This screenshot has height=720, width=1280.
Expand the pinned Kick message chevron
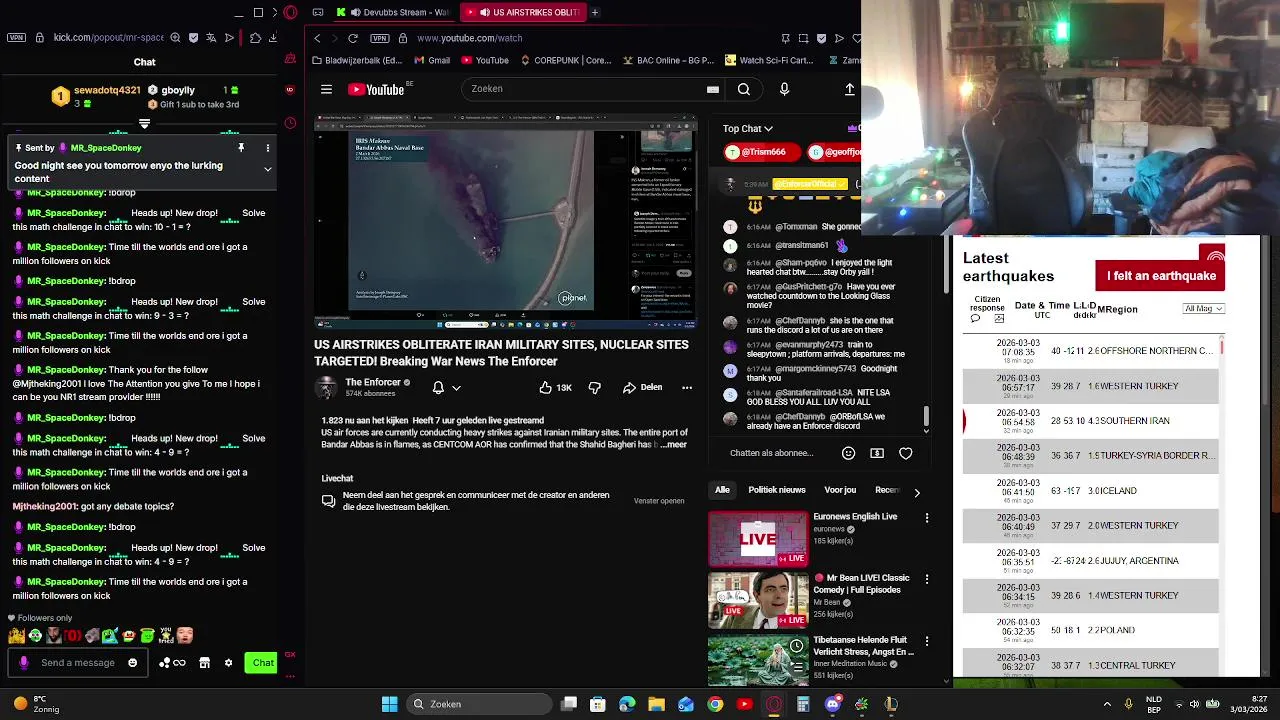pos(267,170)
